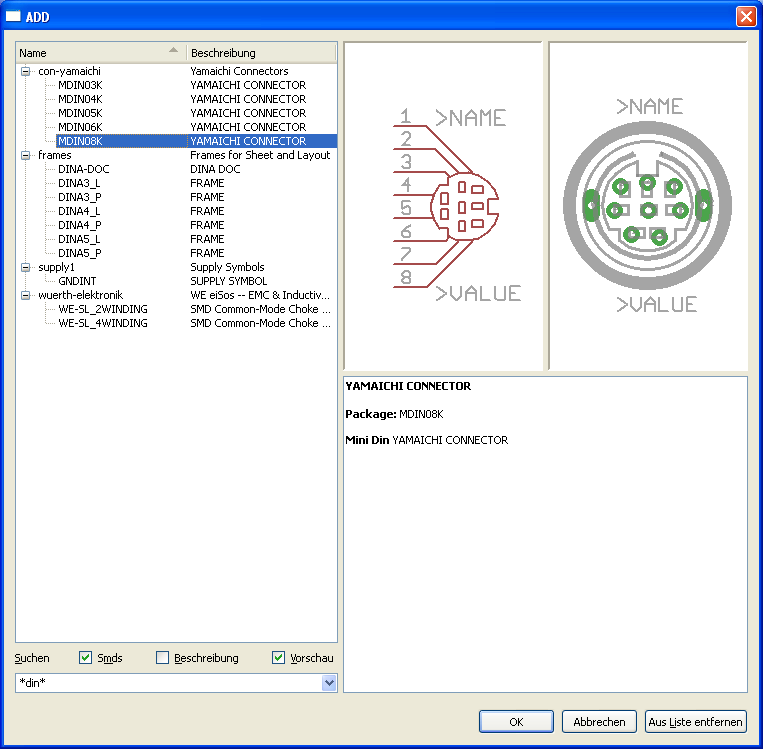Click the 'Supply Symbols' description text
This screenshot has height=749, width=763.
pos(227,268)
